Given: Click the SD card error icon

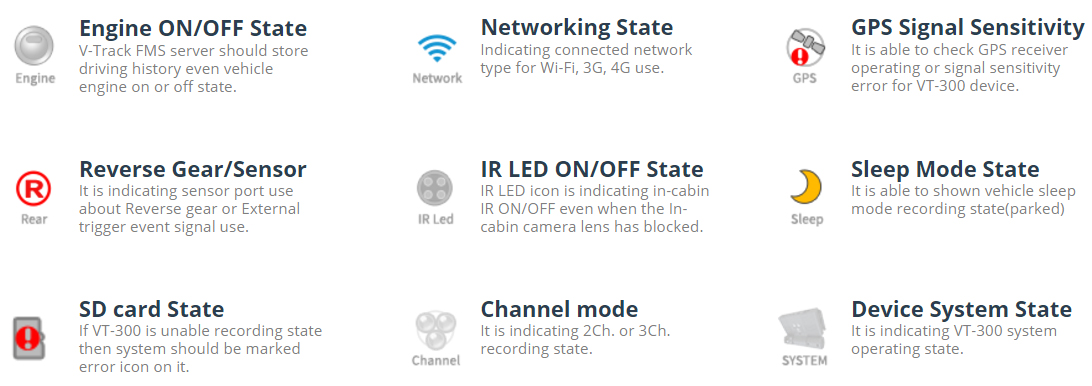Looking at the screenshot, I should point(29,338).
